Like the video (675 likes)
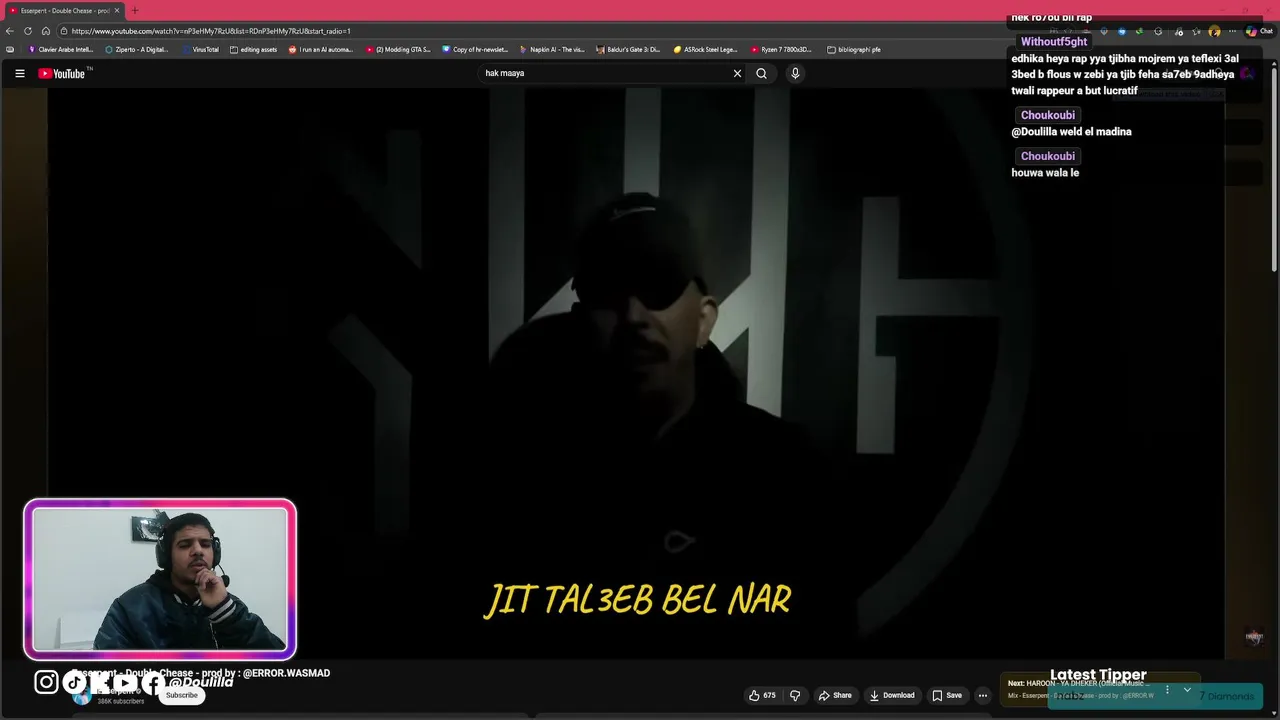Screen dimensions: 1280x720 click(x=763, y=695)
